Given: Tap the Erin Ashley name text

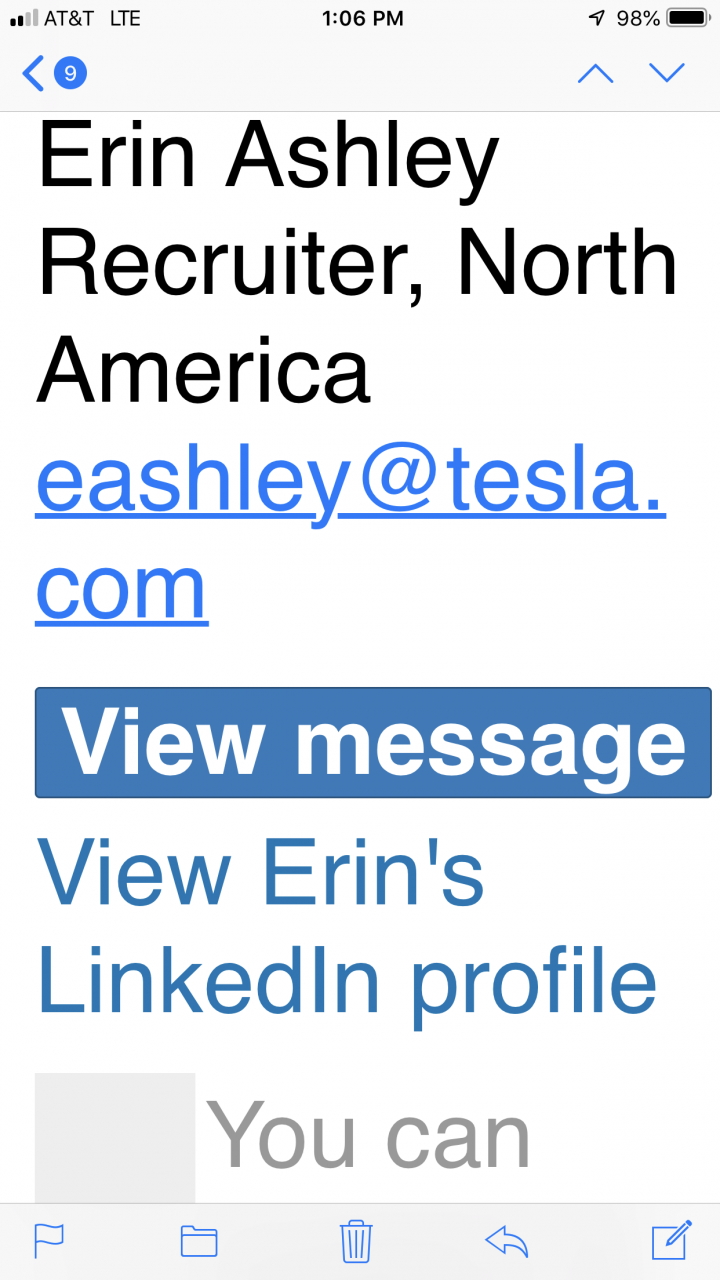Looking at the screenshot, I should (267, 157).
